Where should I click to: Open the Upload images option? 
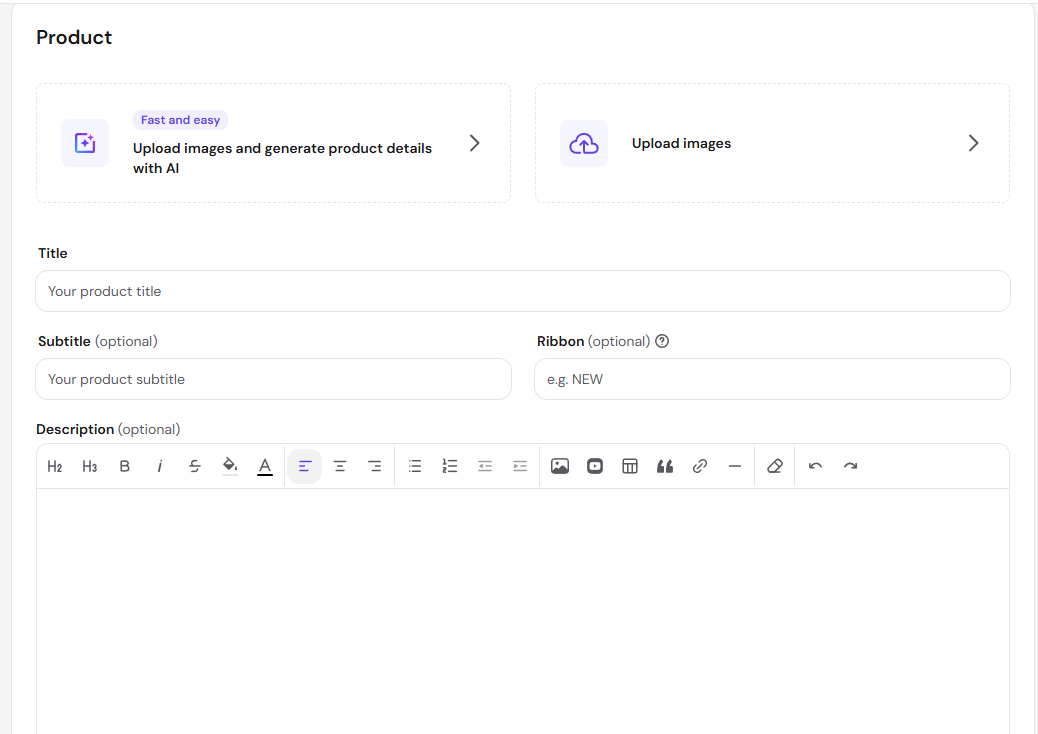coord(773,143)
